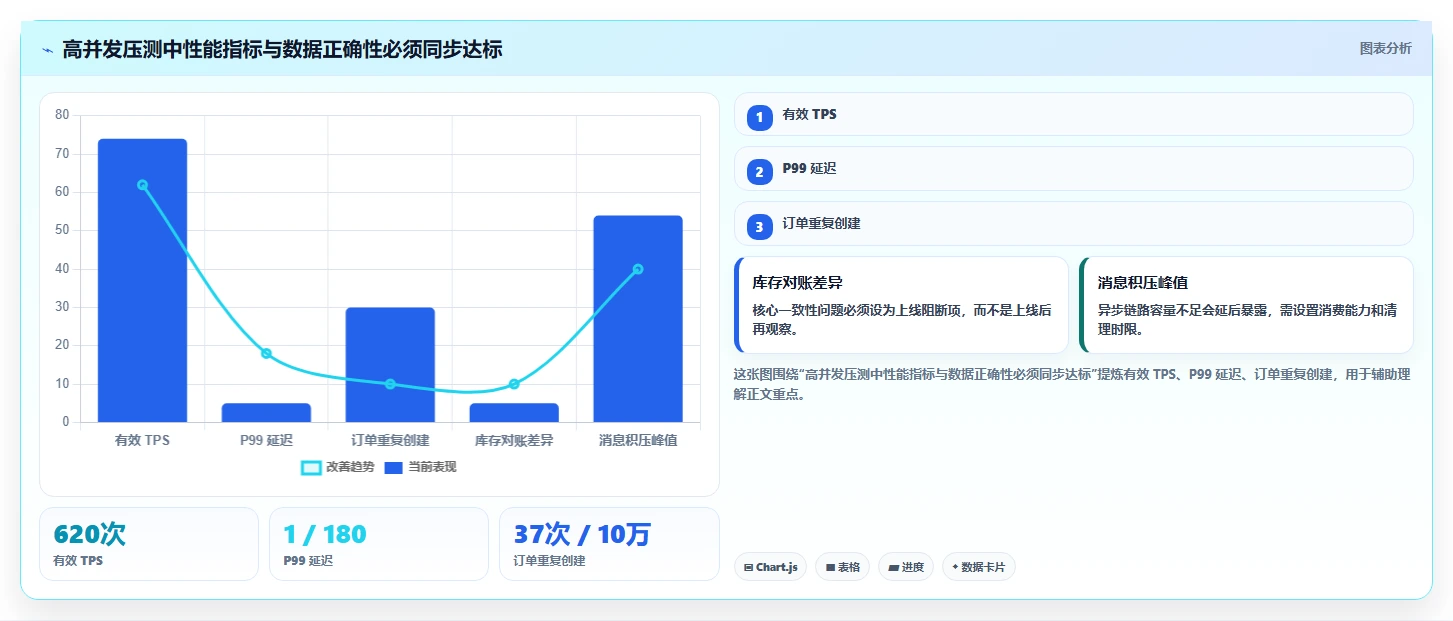The image size is (1453, 621).
Task: Click the 1 / 180 P99 延迟 card
Action: click(x=379, y=544)
